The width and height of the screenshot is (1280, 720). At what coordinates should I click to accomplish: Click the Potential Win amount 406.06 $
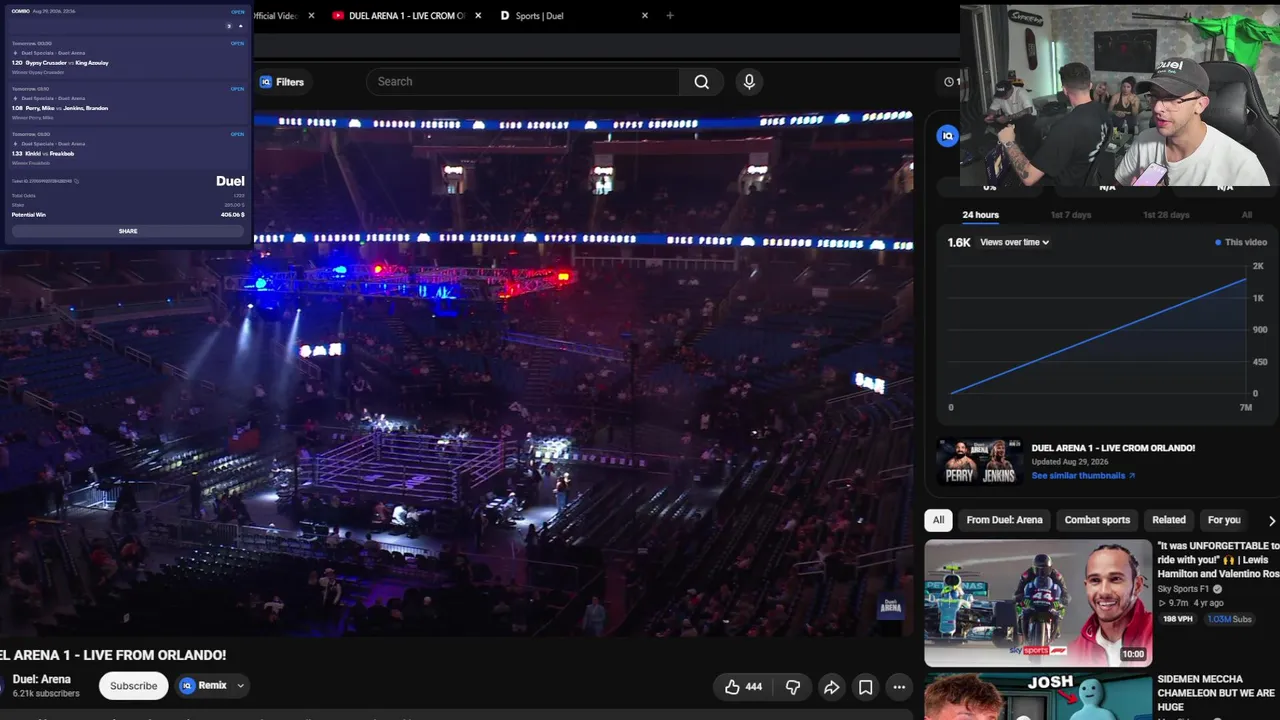233,215
